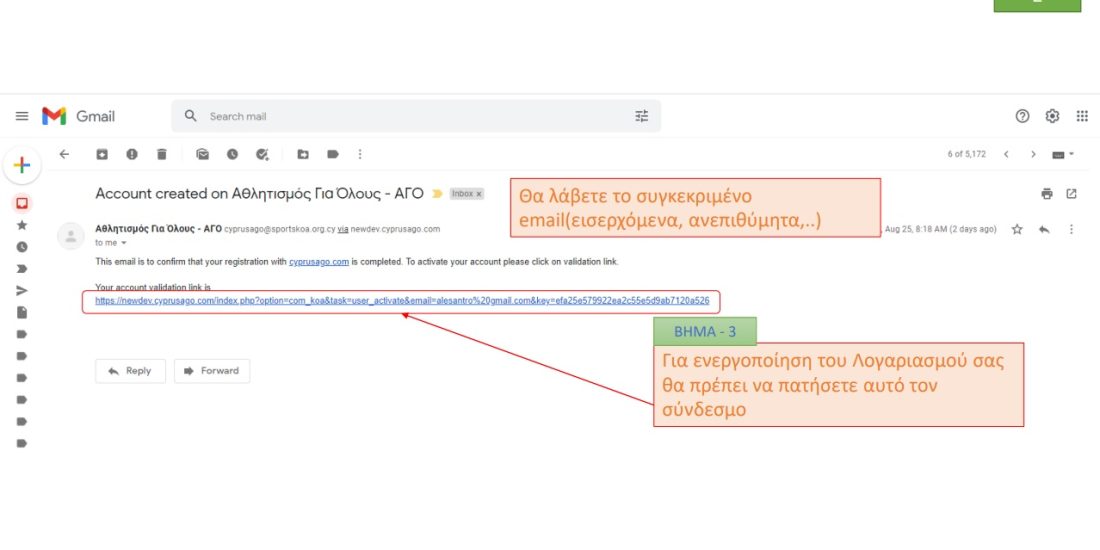1100x550 pixels.
Task: Report this email as spam
Action: (x=132, y=154)
